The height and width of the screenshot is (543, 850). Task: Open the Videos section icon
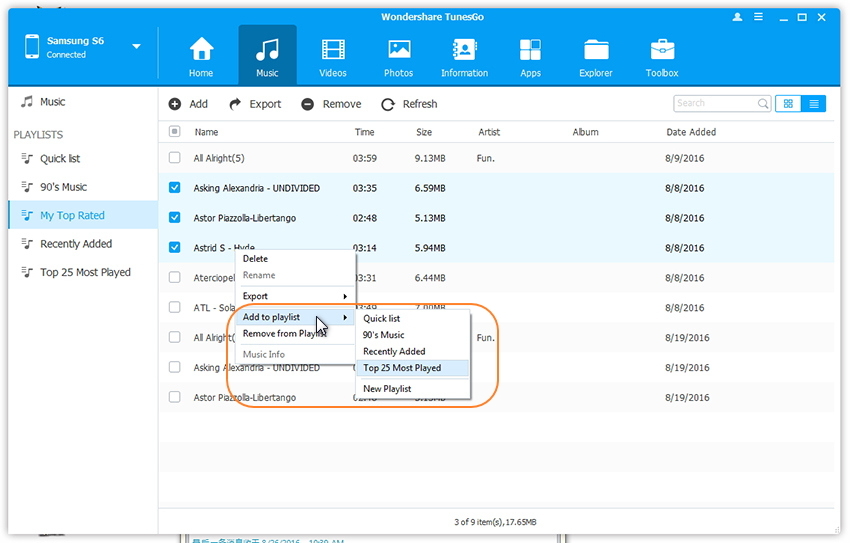(333, 50)
